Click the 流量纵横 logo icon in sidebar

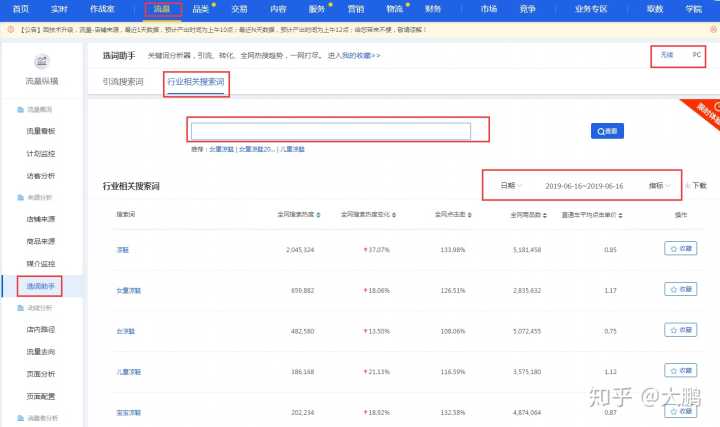42,61
